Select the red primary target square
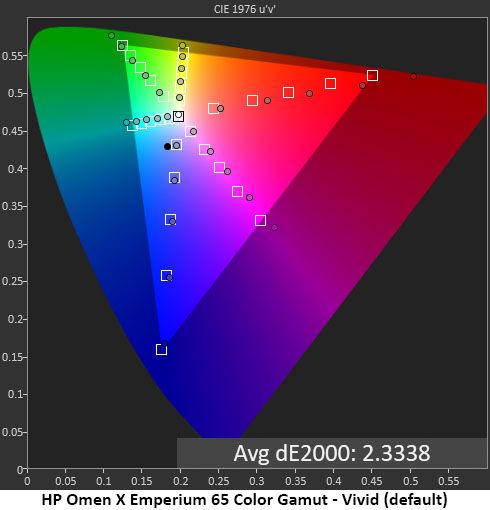 [x=372, y=76]
